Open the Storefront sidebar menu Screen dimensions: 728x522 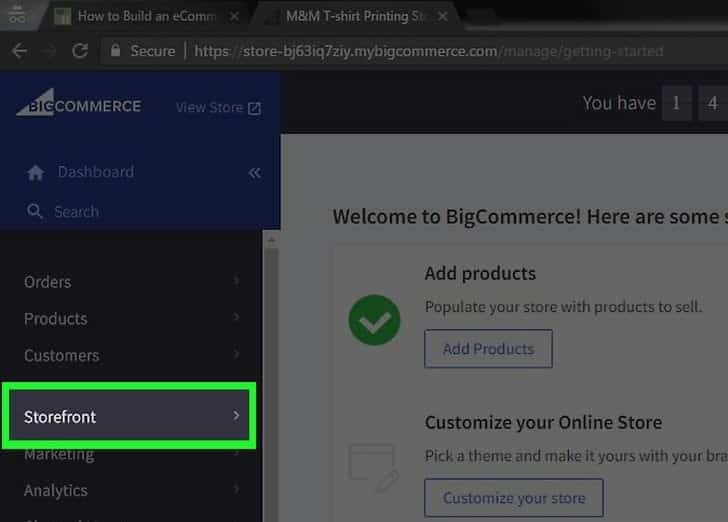point(130,415)
